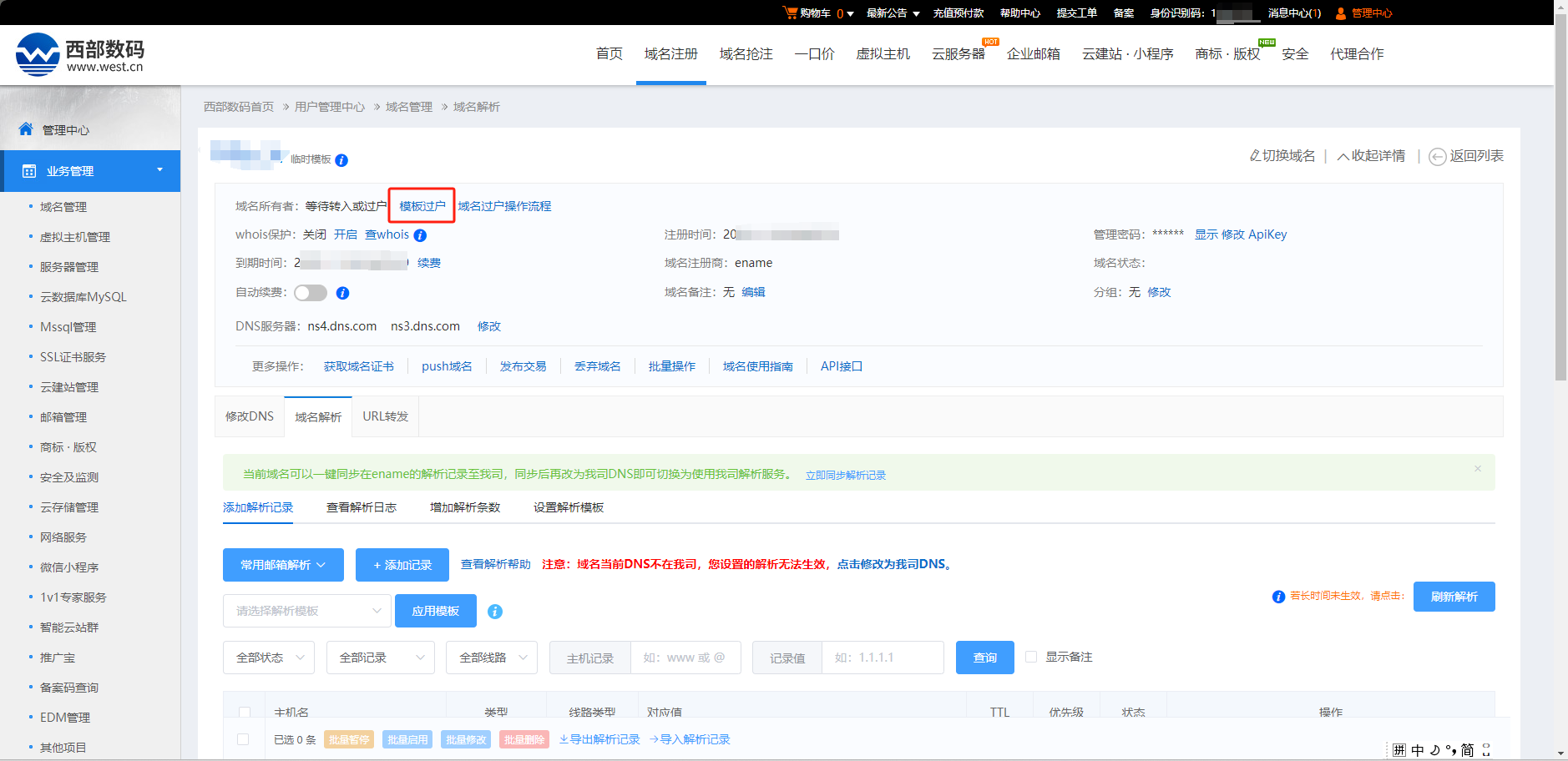Screen dimensions: 1568x761
Task: Click the 主机记录 input field
Action: [x=685, y=658]
